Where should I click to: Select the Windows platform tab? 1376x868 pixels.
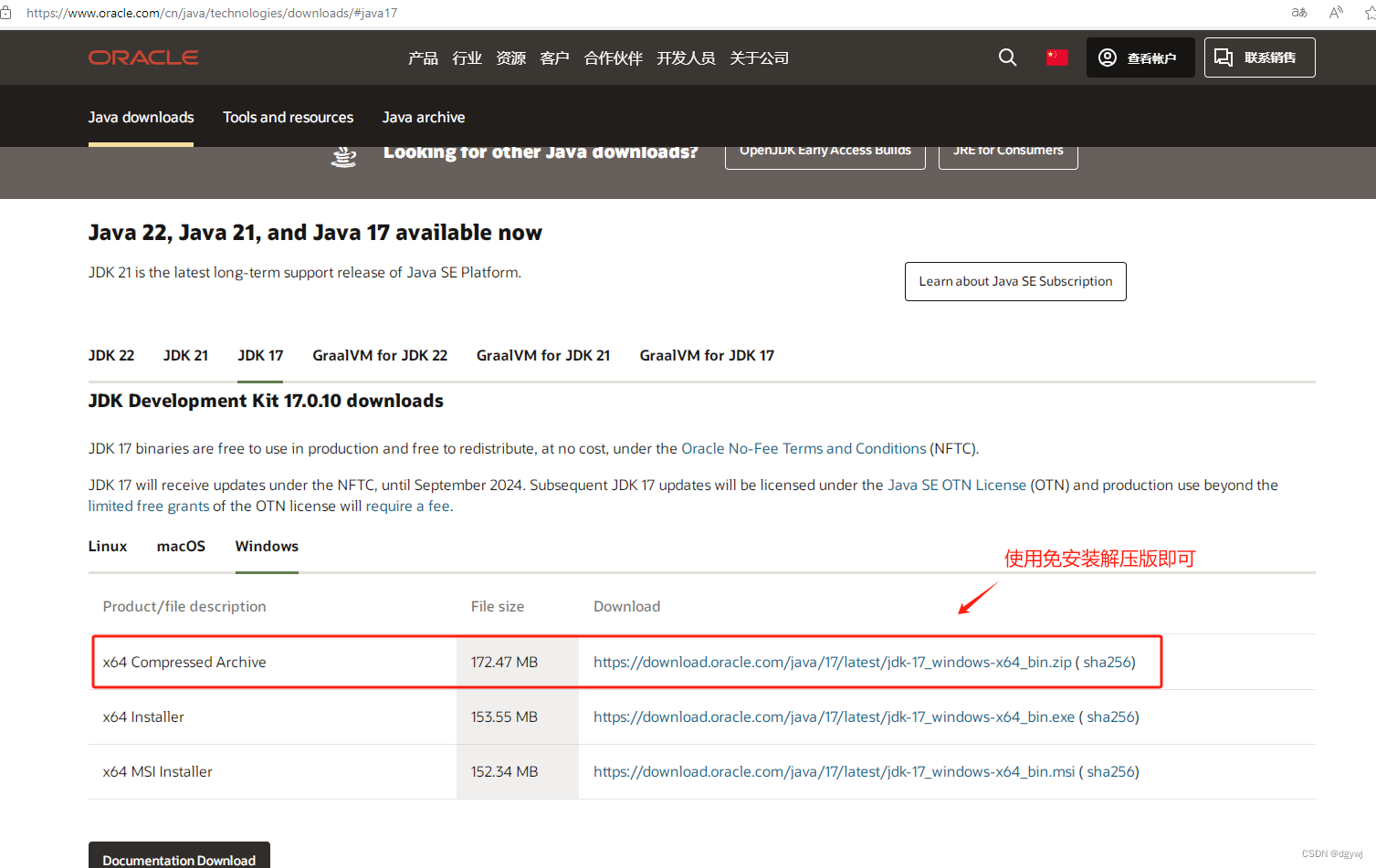click(x=266, y=546)
